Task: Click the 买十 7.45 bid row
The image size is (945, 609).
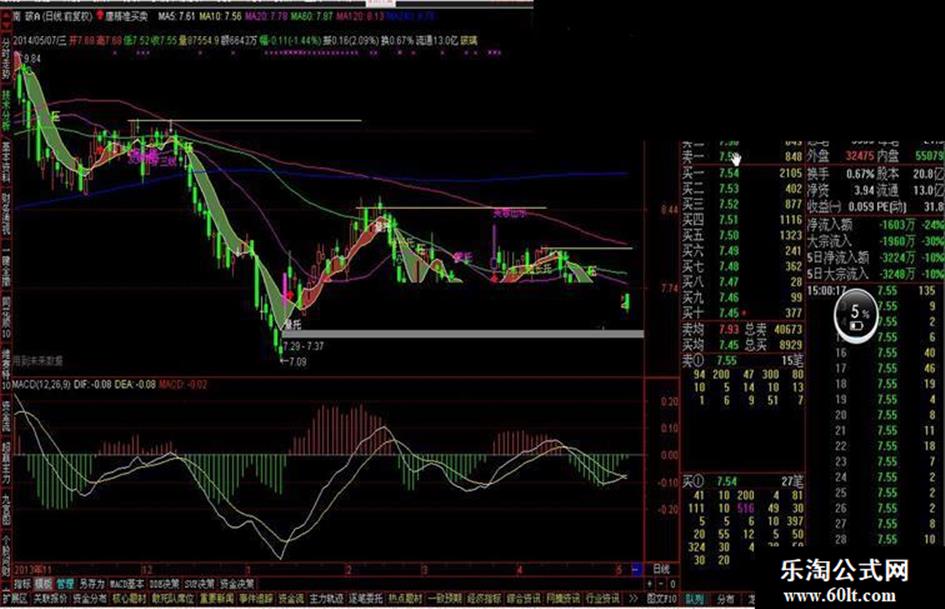Action: coord(742,312)
